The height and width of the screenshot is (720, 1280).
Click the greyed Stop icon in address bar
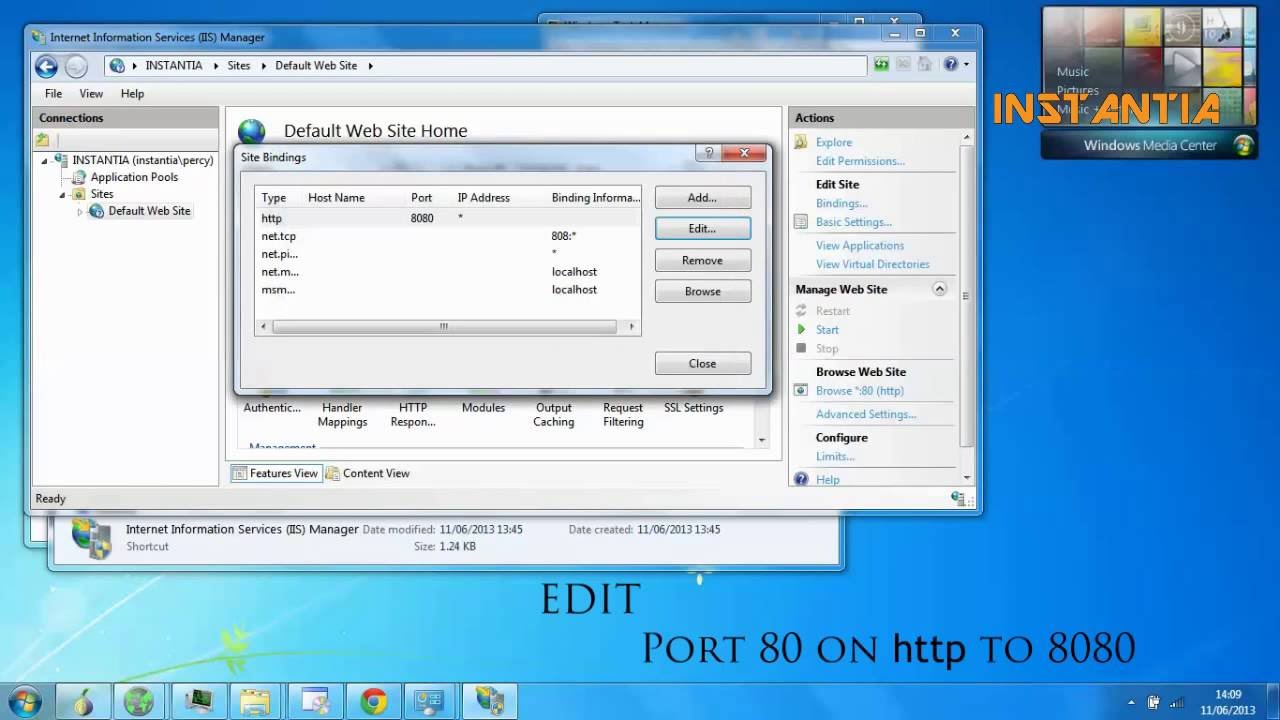(x=903, y=65)
